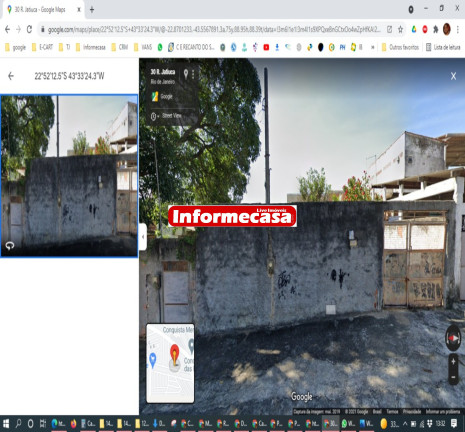
Task: Open the 'Informecasa' bookmarks folder
Action: coord(91,47)
